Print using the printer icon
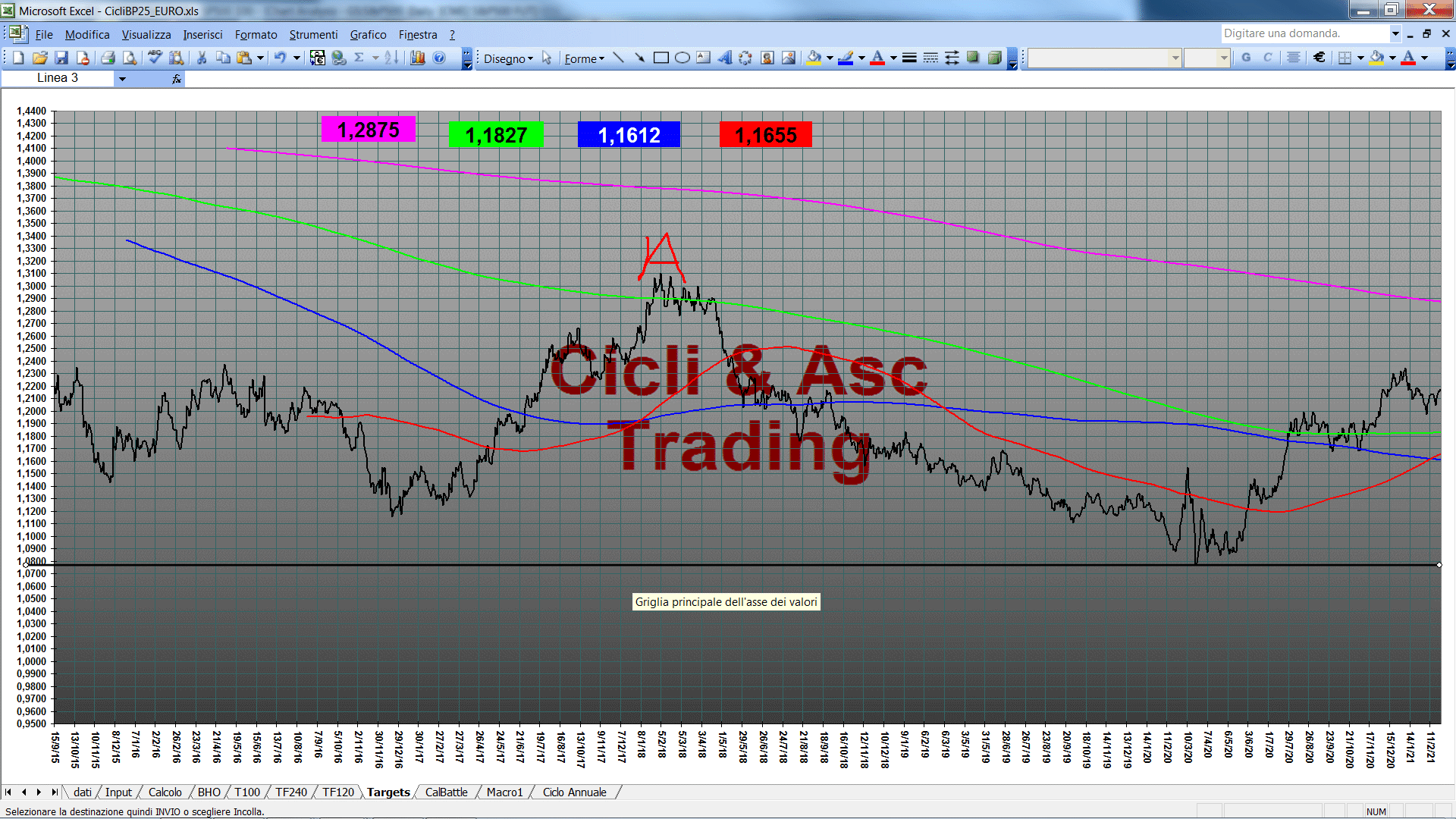The width and height of the screenshot is (1456, 819). [108, 58]
